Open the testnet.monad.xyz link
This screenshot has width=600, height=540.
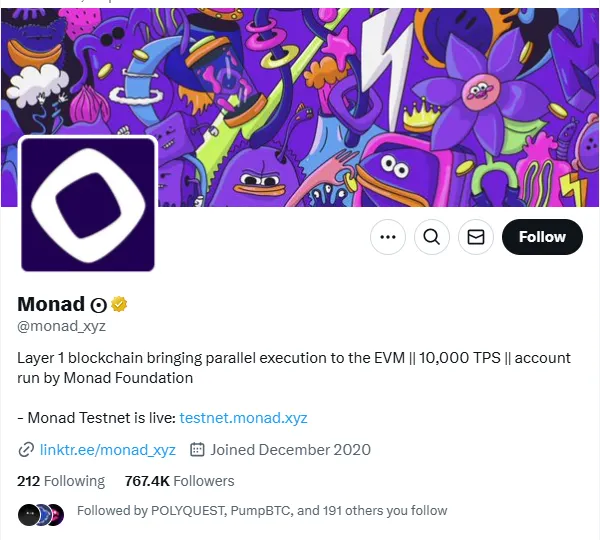[x=244, y=418]
